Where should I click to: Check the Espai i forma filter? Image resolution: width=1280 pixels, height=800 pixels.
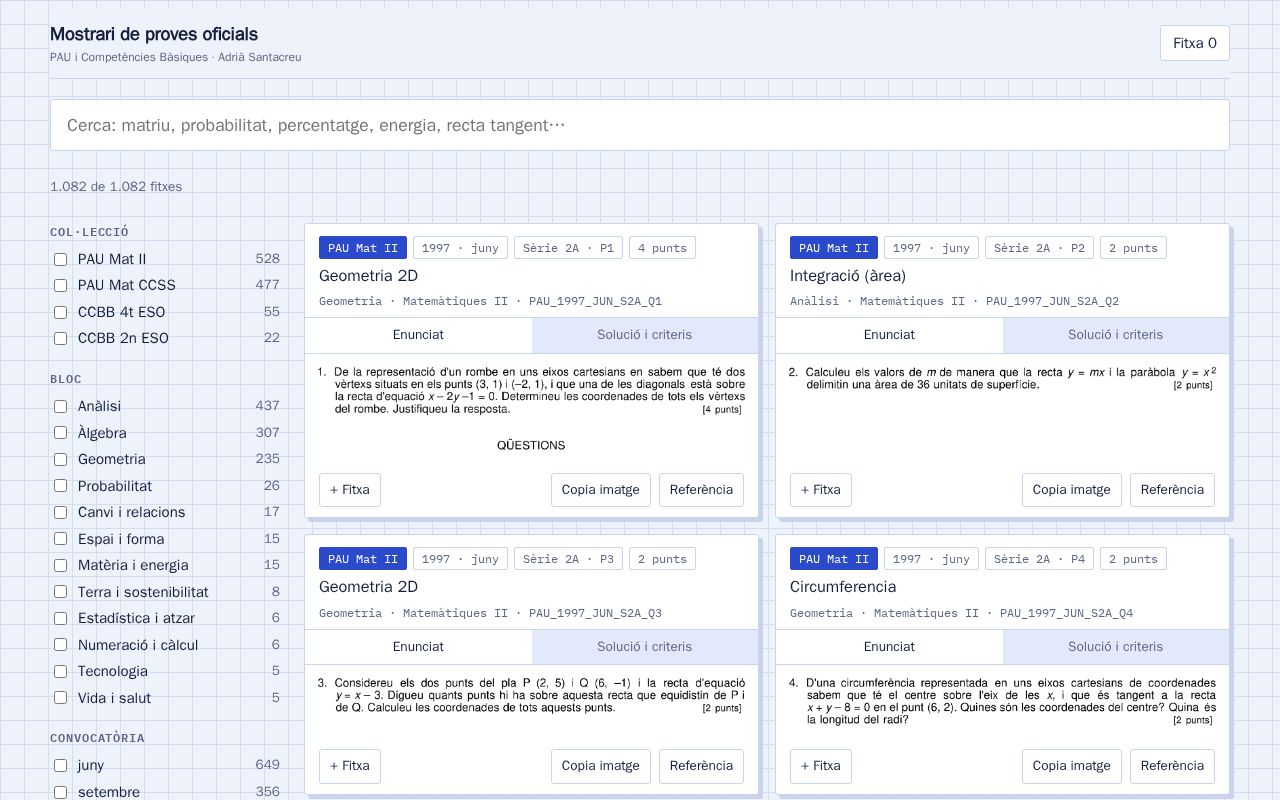pyautogui.click(x=60, y=539)
